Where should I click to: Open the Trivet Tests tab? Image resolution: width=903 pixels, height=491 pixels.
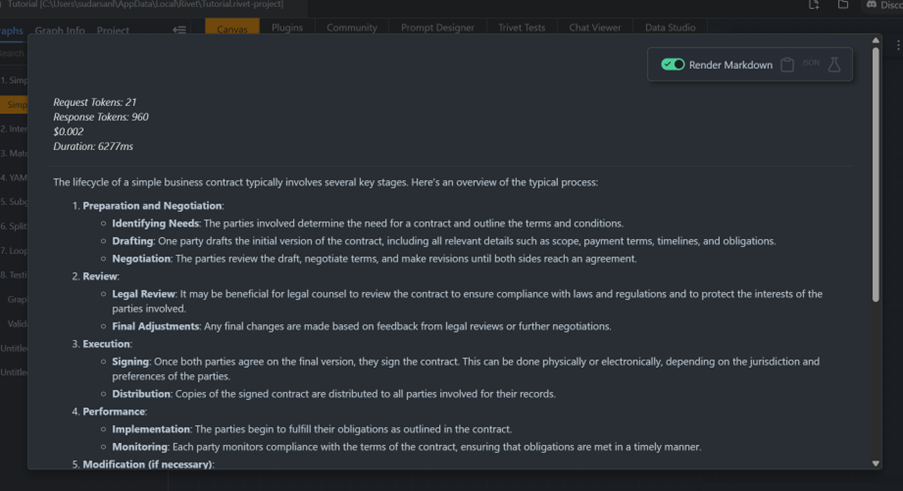(522, 27)
